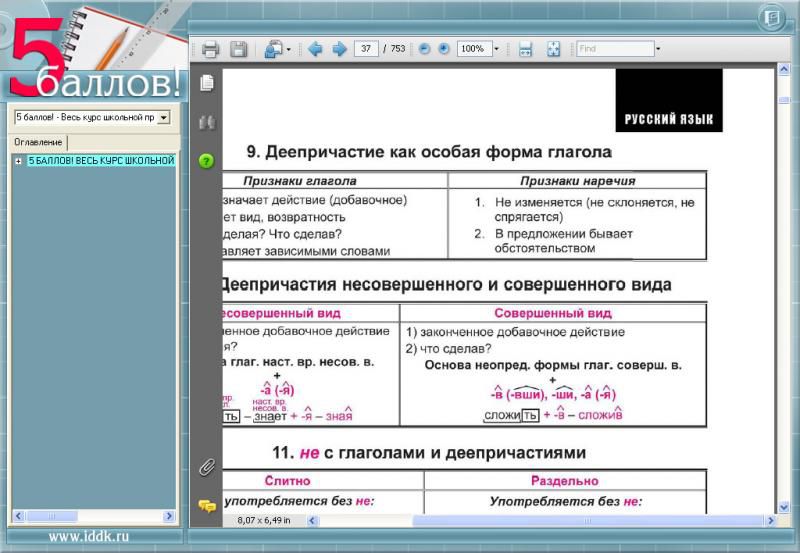
Task: Open the Find options dropdown arrow
Action: click(658, 49)
